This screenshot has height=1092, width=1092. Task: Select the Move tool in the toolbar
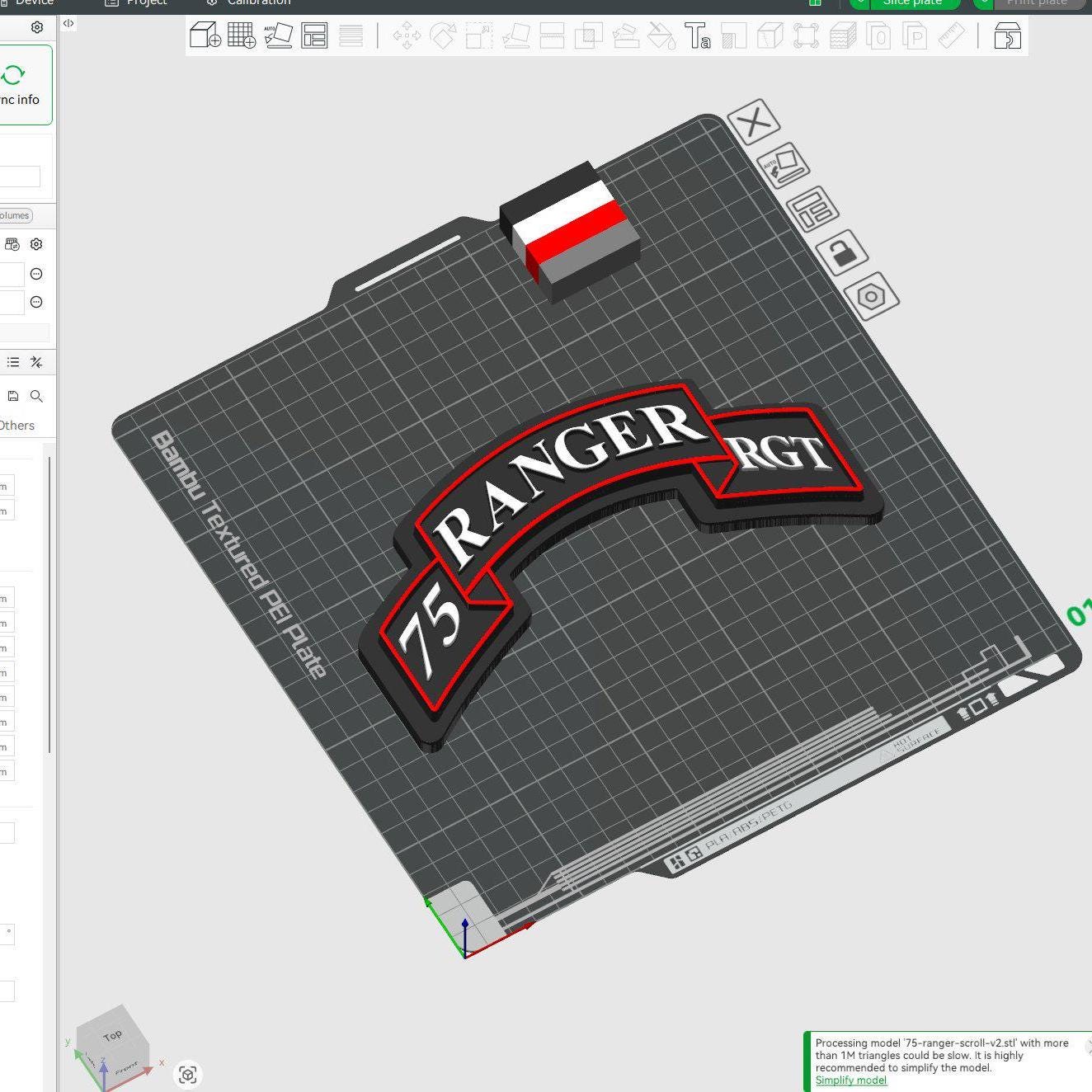point(407,35)
